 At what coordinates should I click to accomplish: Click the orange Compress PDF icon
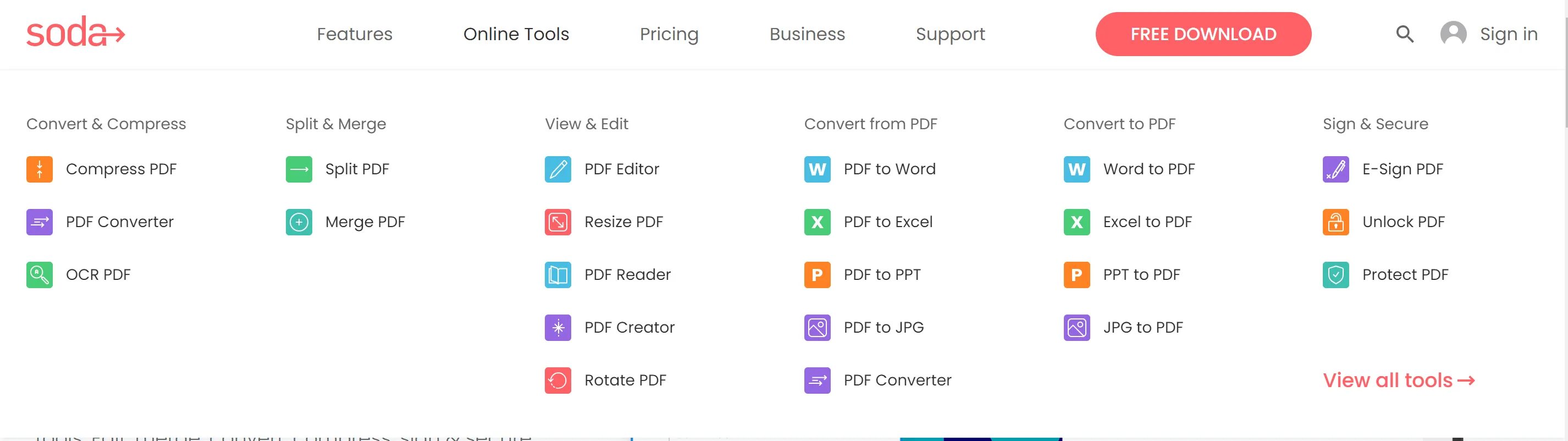[40, 169]
